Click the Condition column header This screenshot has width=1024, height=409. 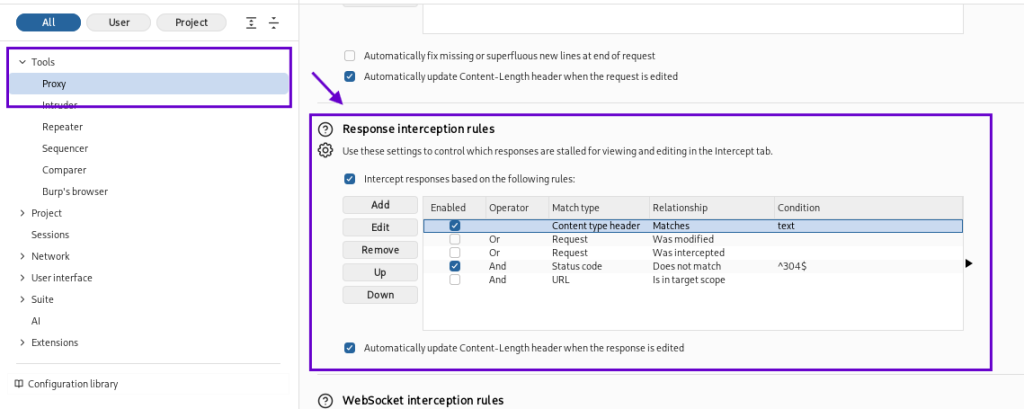[869, 207]
